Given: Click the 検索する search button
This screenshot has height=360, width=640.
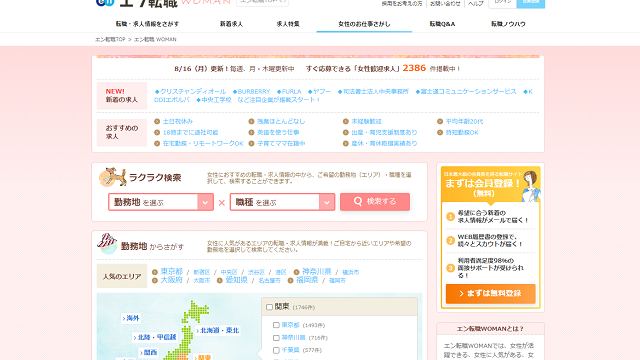Looking at the screenshot, I should (x=375, y=202).
